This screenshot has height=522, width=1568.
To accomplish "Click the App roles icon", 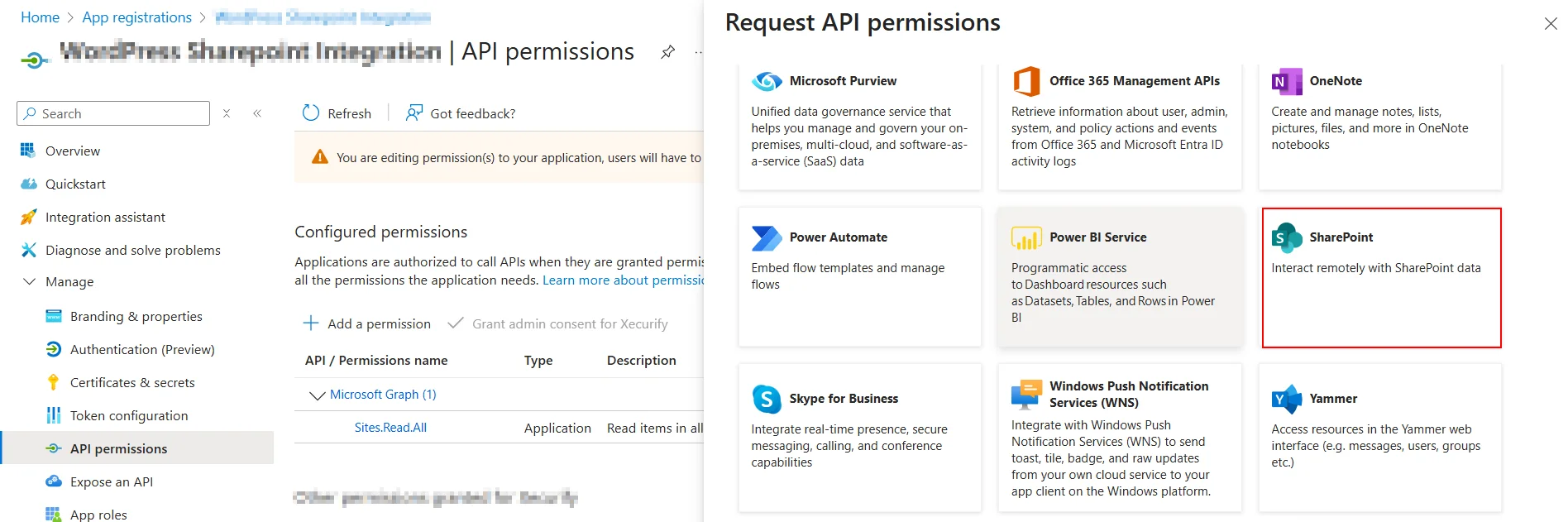I will (54, 515).
